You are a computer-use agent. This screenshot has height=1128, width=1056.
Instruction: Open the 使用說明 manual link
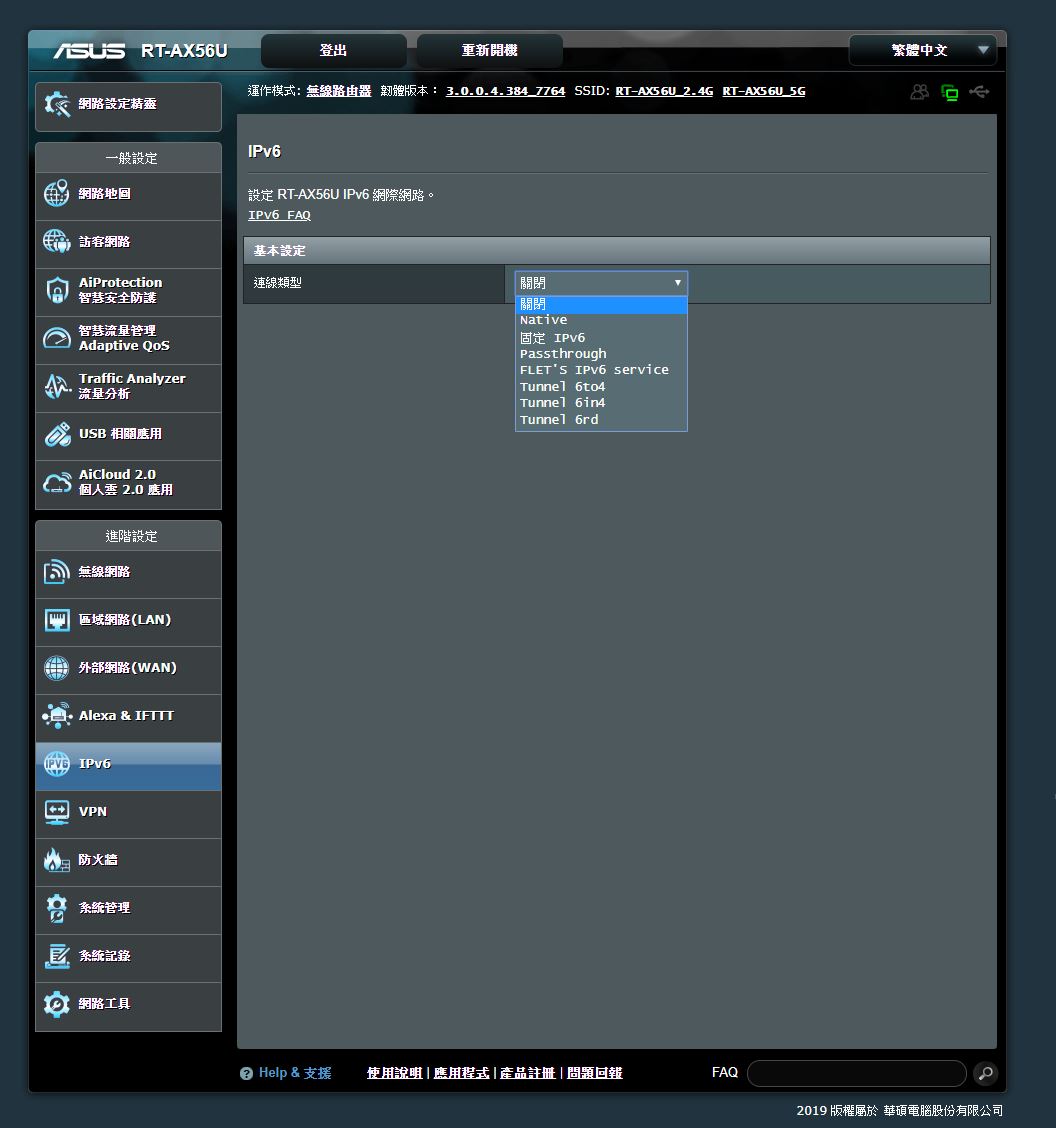(394, 1073)
